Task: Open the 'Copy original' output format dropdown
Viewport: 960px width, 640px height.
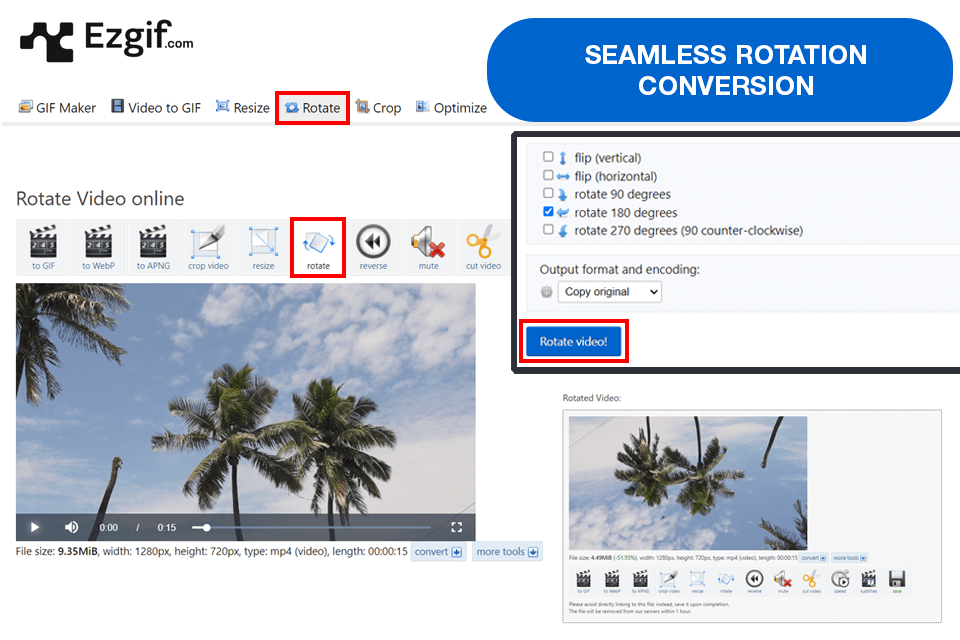Action: click(610, 292)
